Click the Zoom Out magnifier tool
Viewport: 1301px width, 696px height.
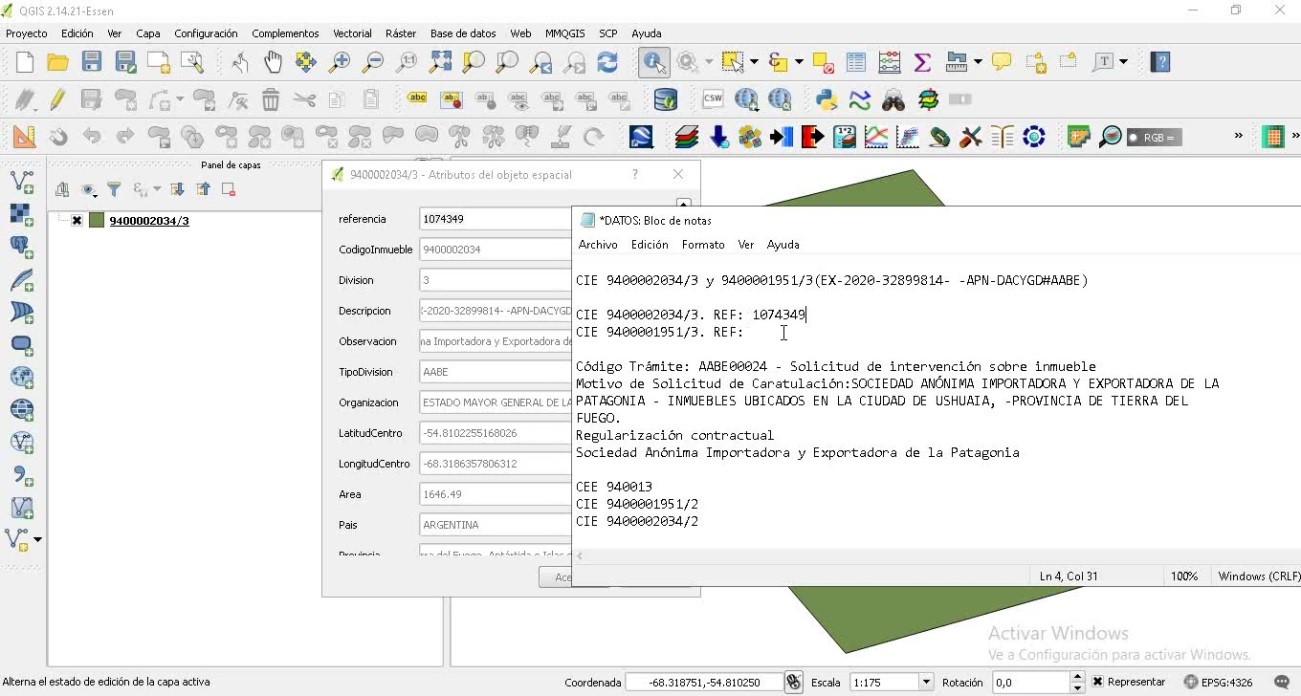click(373, 63)
